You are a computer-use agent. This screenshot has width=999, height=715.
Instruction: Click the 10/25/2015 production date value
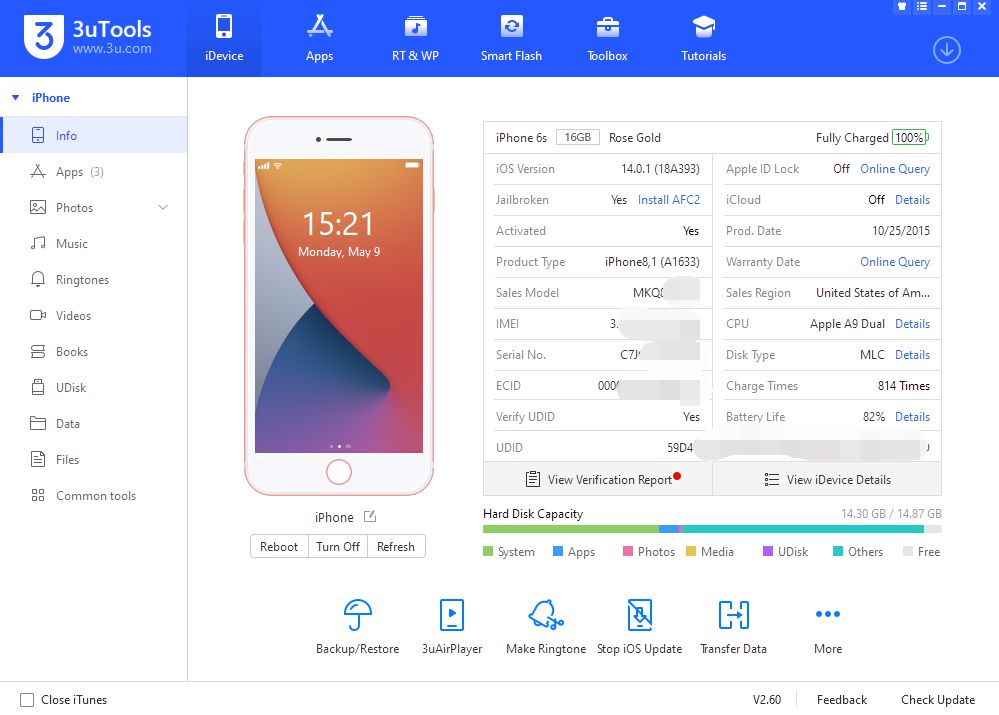[x=901, y=231]
